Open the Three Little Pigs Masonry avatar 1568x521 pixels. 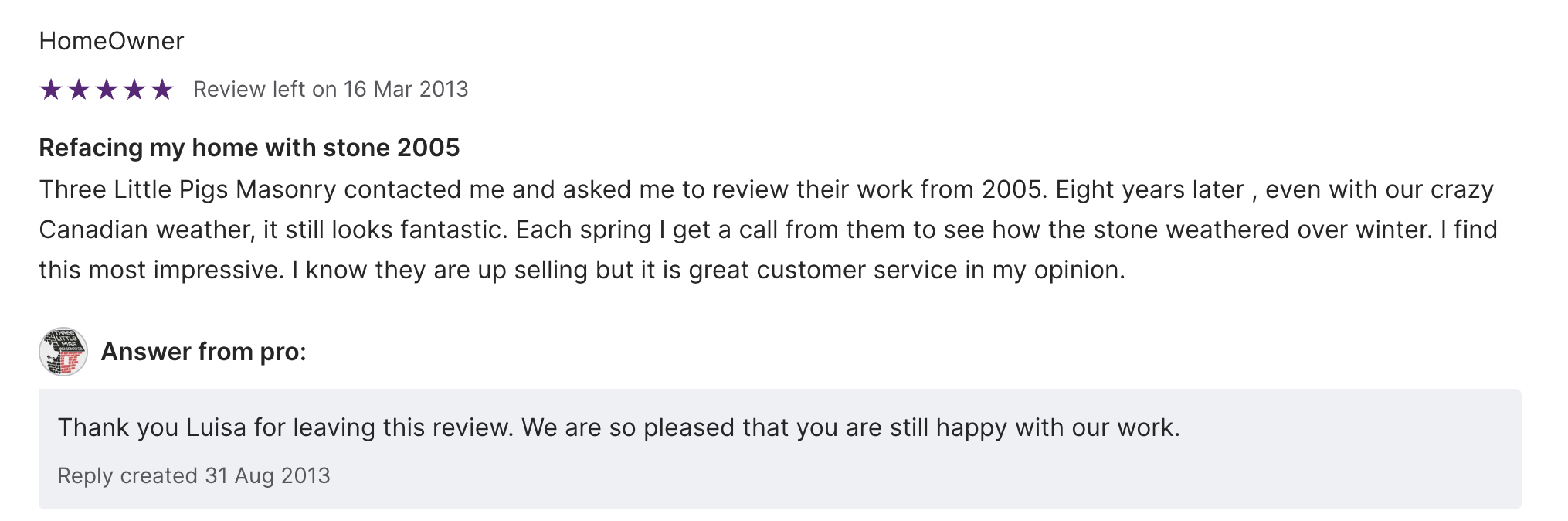point(63,352)
